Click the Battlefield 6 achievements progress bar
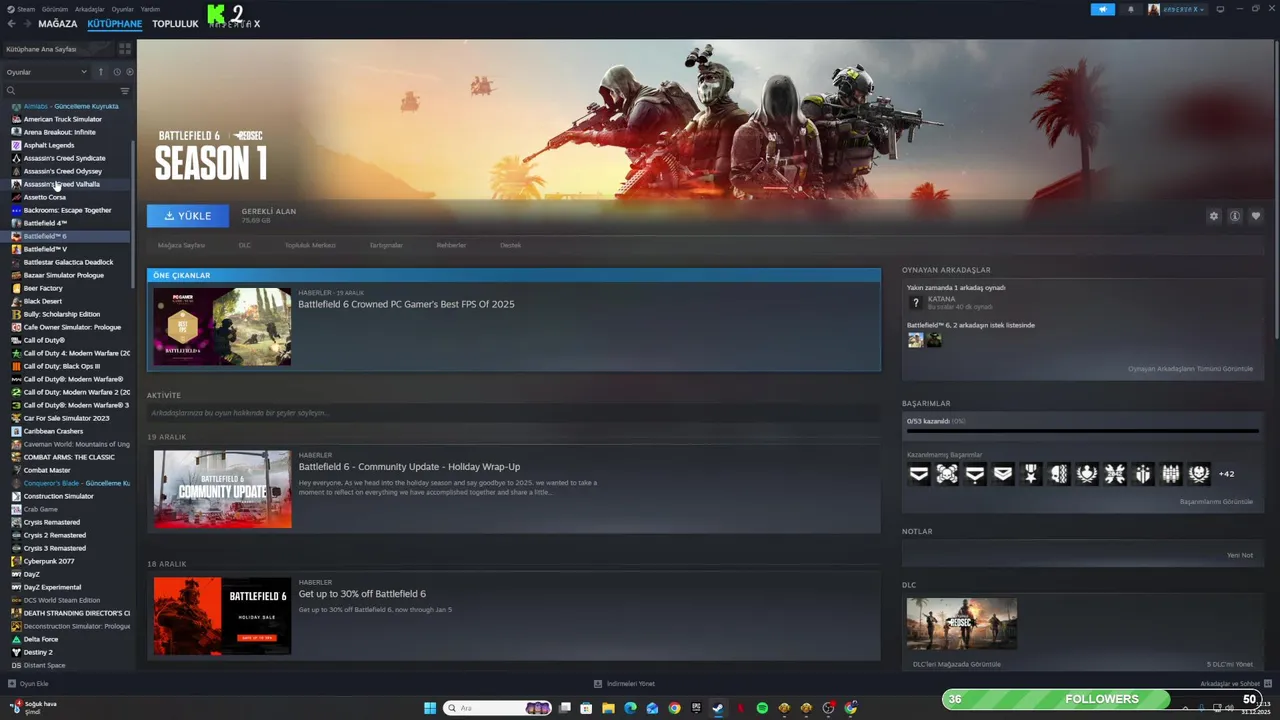 [x=1082, y=431]
